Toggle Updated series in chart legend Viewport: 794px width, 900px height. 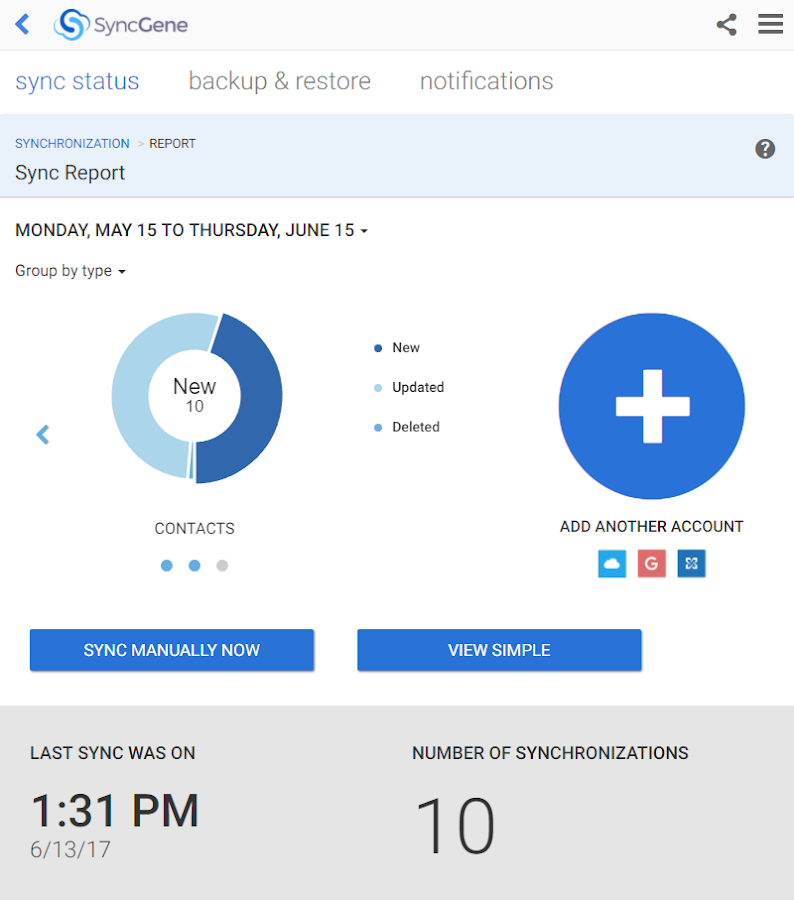409,387
